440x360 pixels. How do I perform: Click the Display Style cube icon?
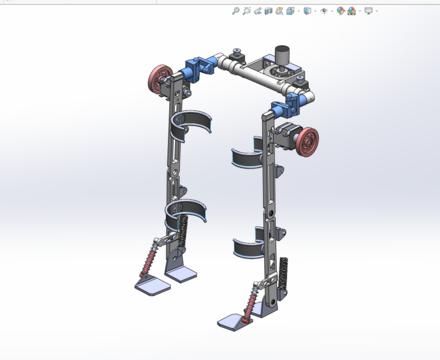pos(307,11)
